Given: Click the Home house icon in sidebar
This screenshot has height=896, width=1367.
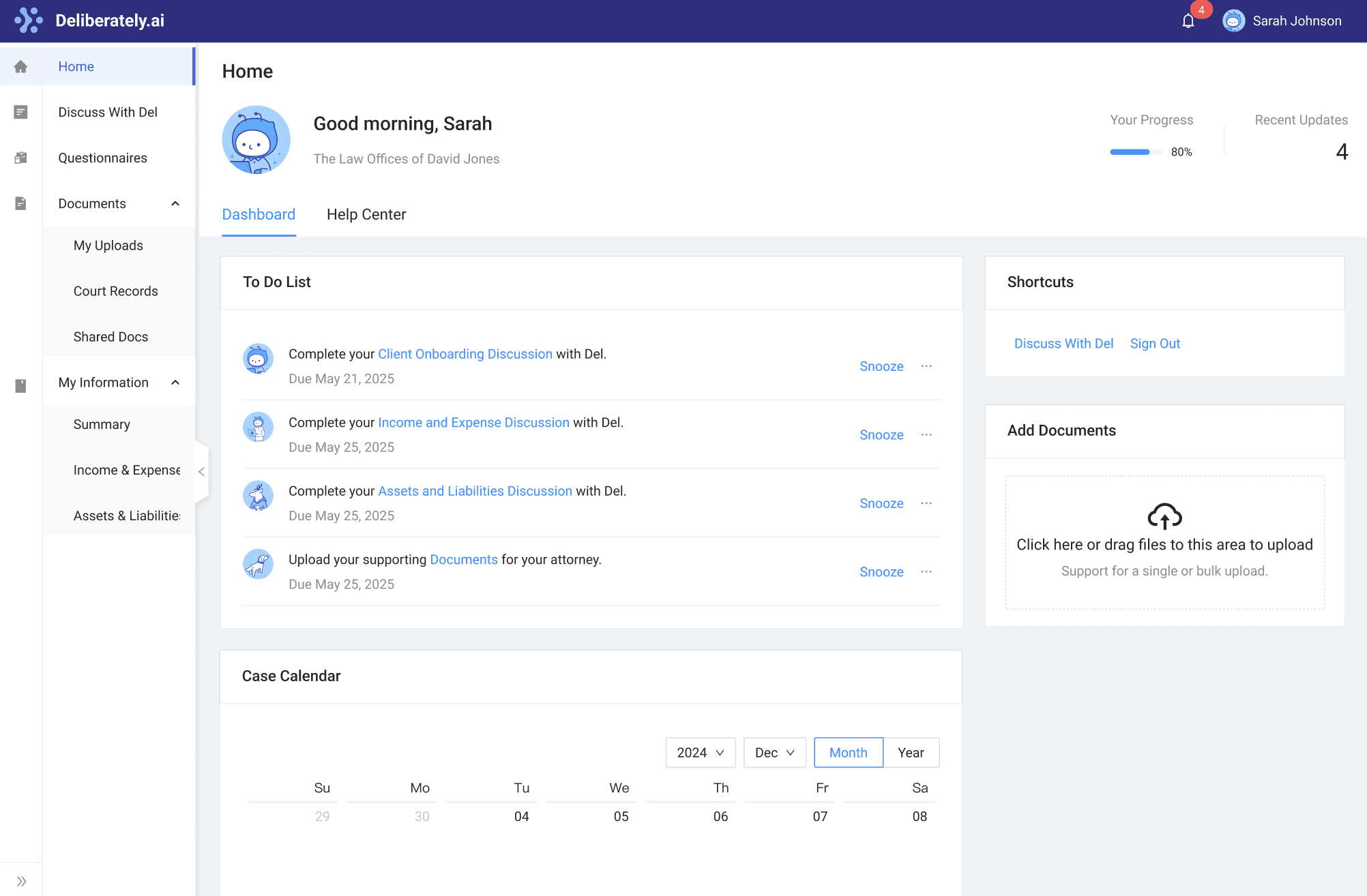Looking at the screenshot, I should click(20, 66).
